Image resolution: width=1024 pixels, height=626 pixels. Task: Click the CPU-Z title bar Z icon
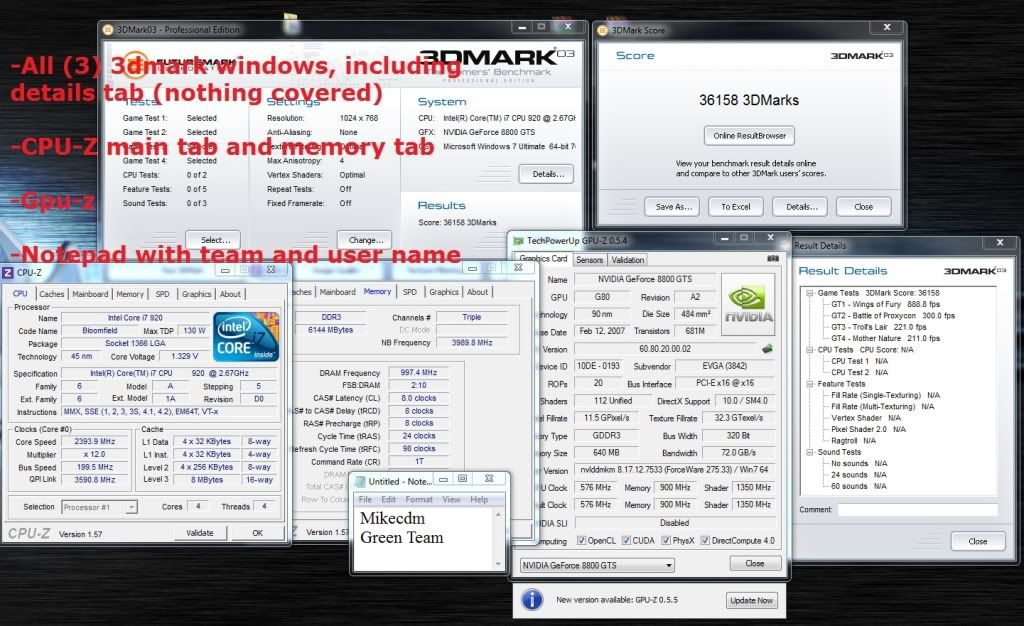[x=8, y=272]
